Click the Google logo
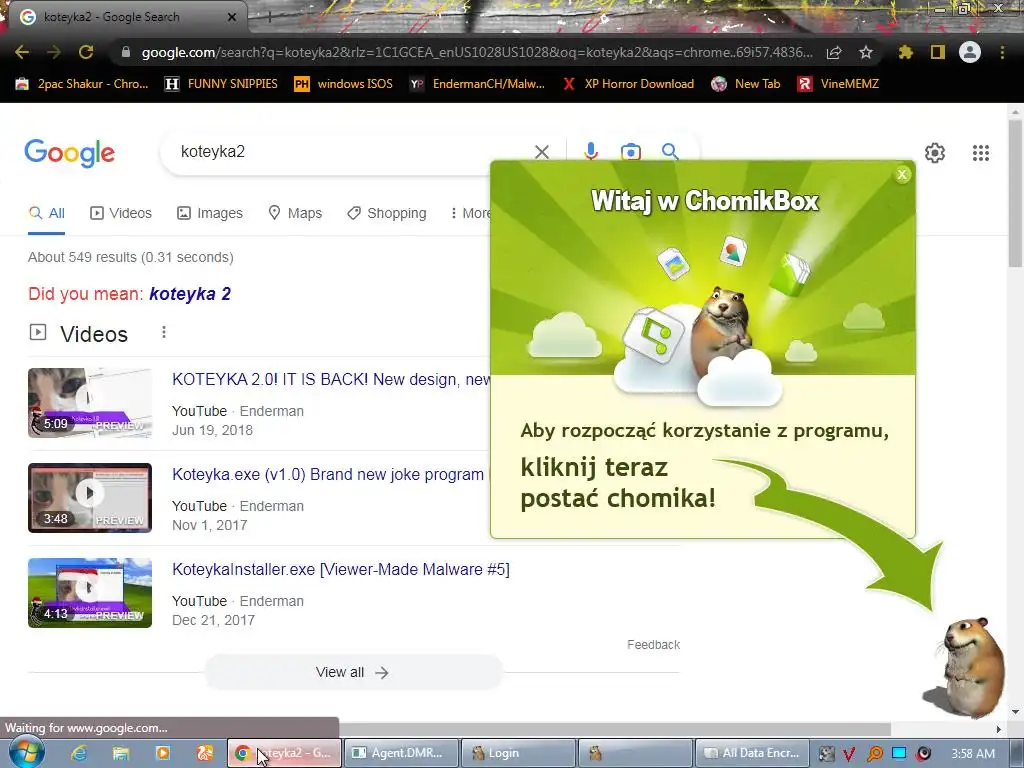 pyautogui.click(x=69, y=153)
